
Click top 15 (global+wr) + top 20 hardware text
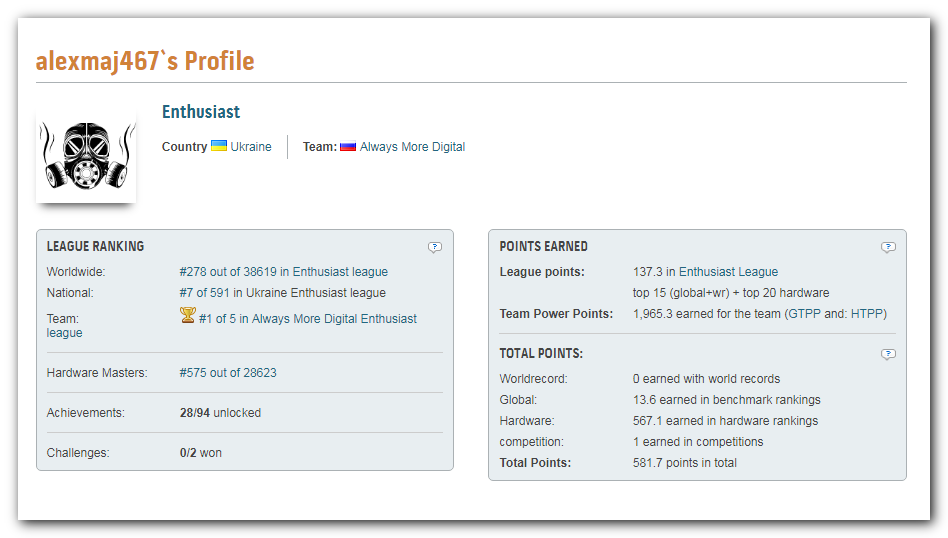pyautogui.click(x=731, y=293)
